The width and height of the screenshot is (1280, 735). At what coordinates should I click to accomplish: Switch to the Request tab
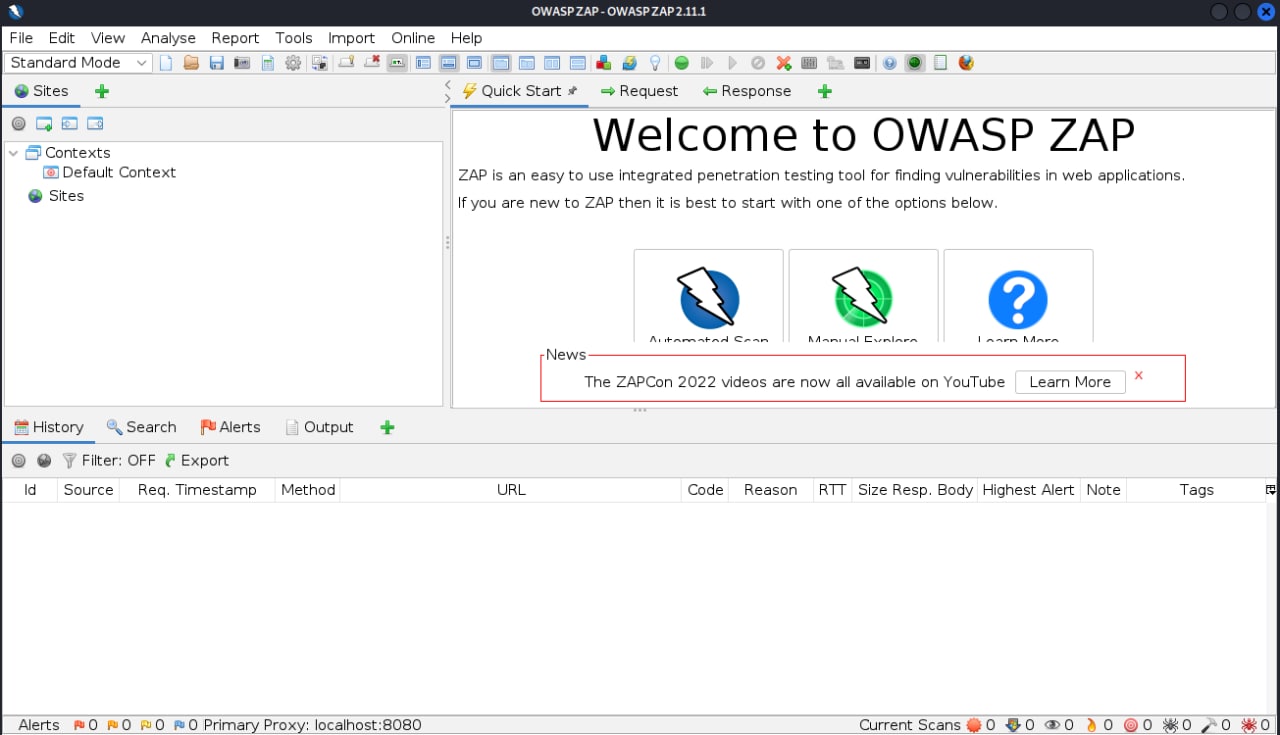[x=639, y=91]
